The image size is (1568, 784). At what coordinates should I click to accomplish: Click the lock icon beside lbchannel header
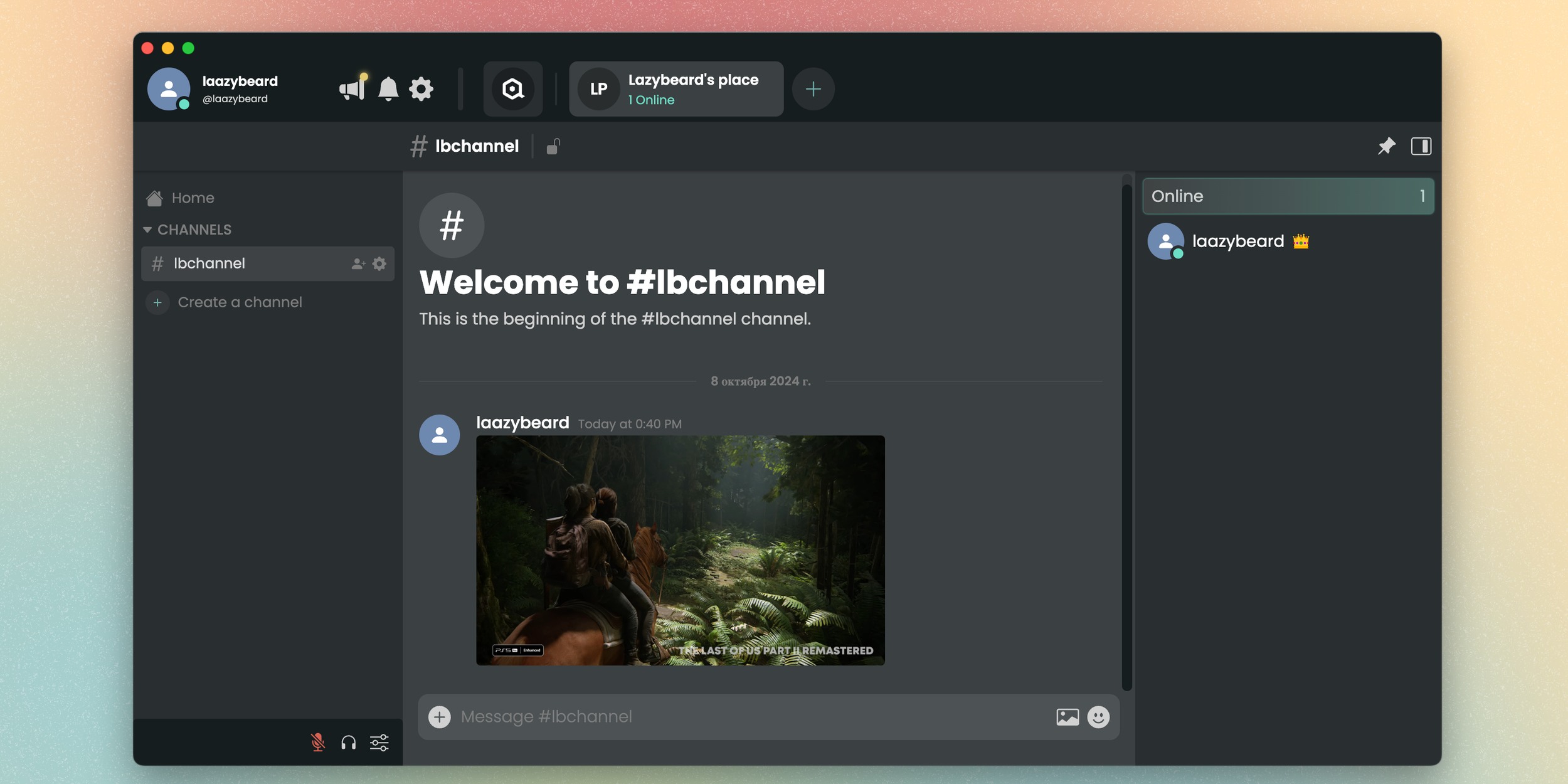point(553,146)
